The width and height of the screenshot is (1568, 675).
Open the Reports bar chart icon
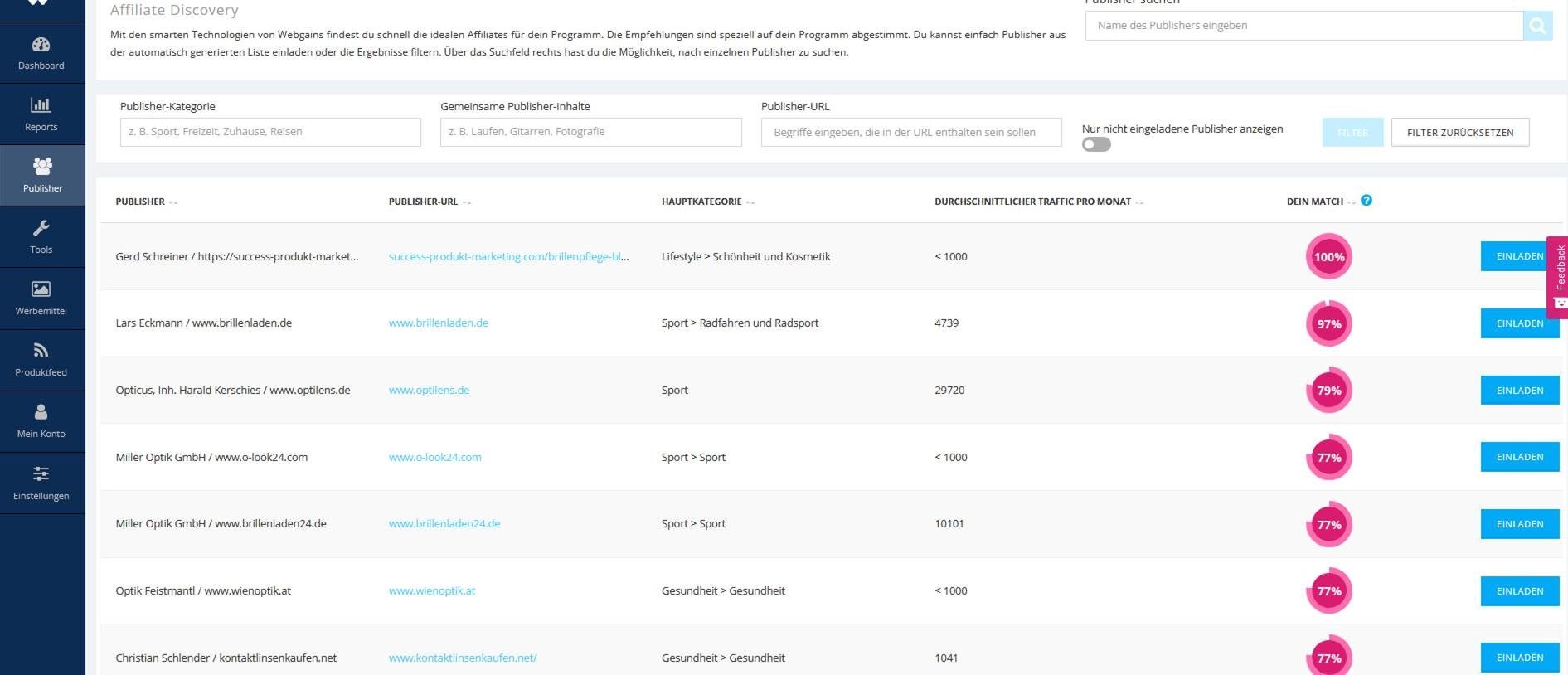point(41,105)
